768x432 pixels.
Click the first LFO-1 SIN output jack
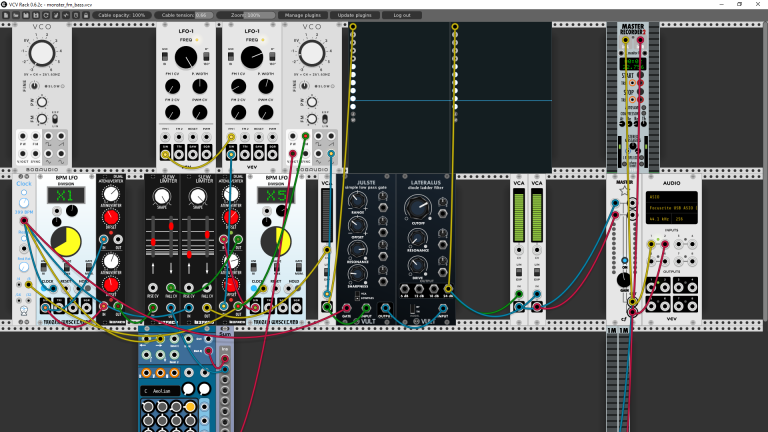[166, 155]
